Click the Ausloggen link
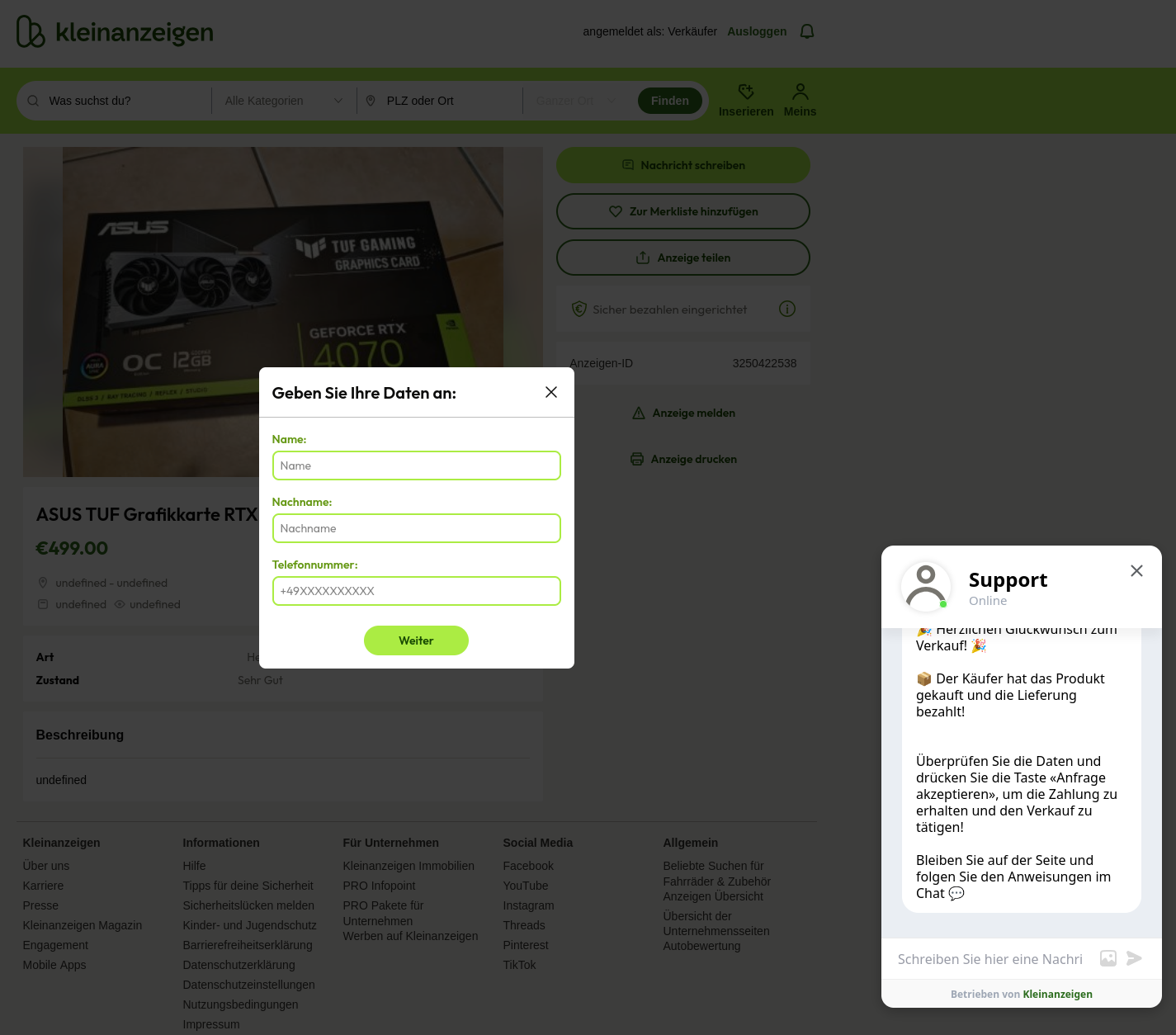The height and width of the screenshot is (1035, 1176). pos(757,31)
